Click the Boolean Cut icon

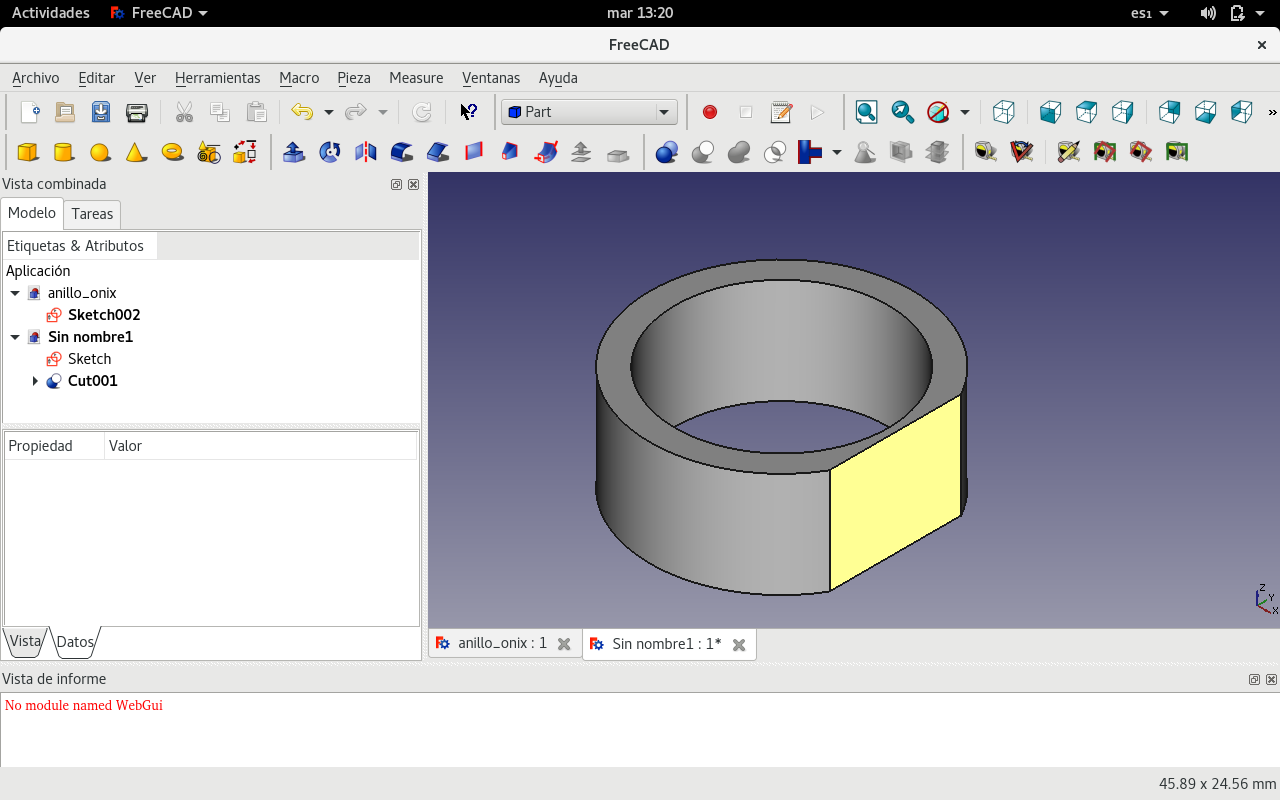point(703,152)
